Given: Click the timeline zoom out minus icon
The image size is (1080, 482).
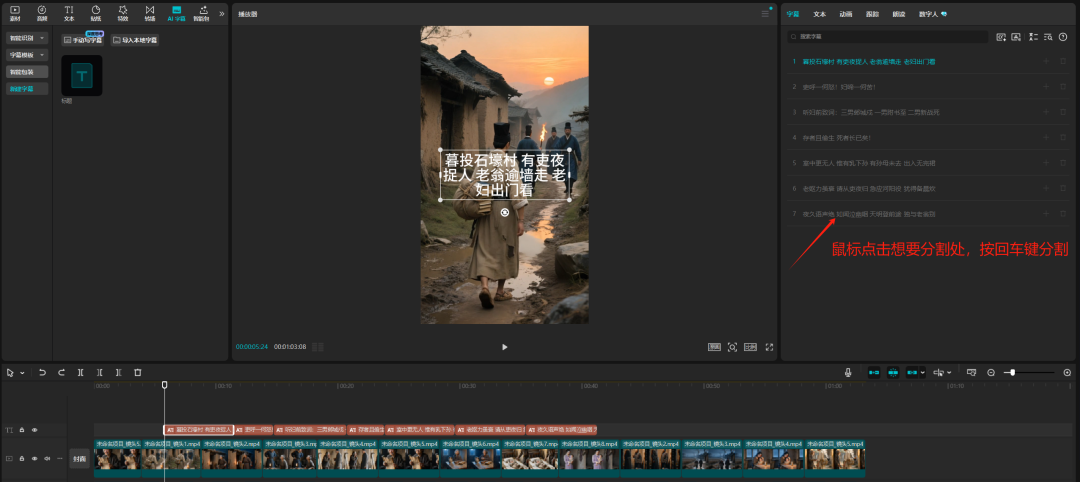Looking at the screenshot, I should 991,373.
